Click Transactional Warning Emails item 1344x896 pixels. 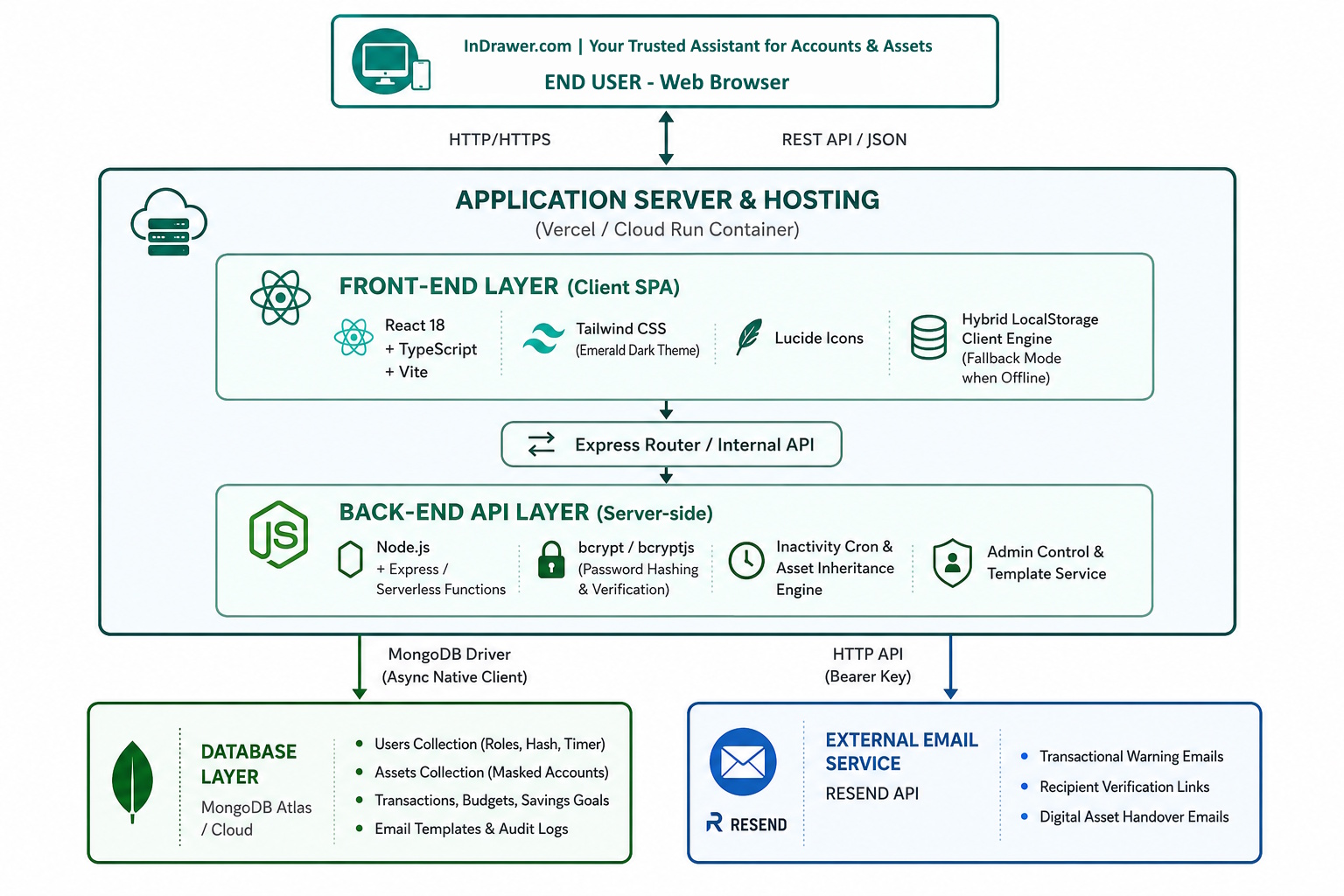1131,757
